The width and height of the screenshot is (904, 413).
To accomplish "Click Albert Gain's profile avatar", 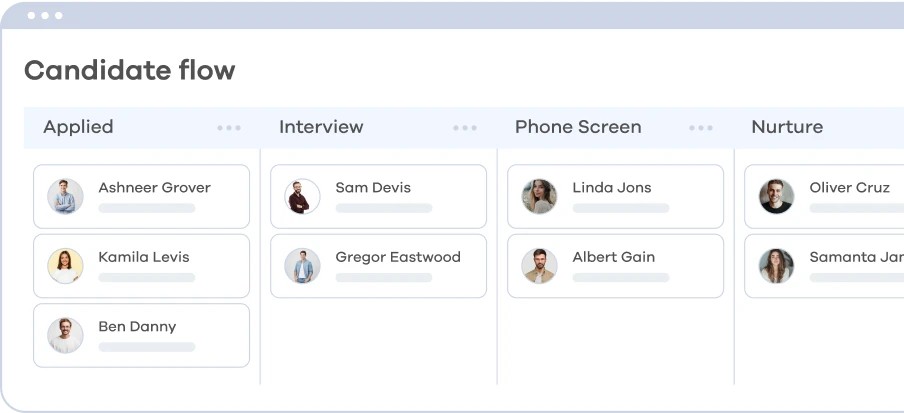I will [x=539, y=266].
